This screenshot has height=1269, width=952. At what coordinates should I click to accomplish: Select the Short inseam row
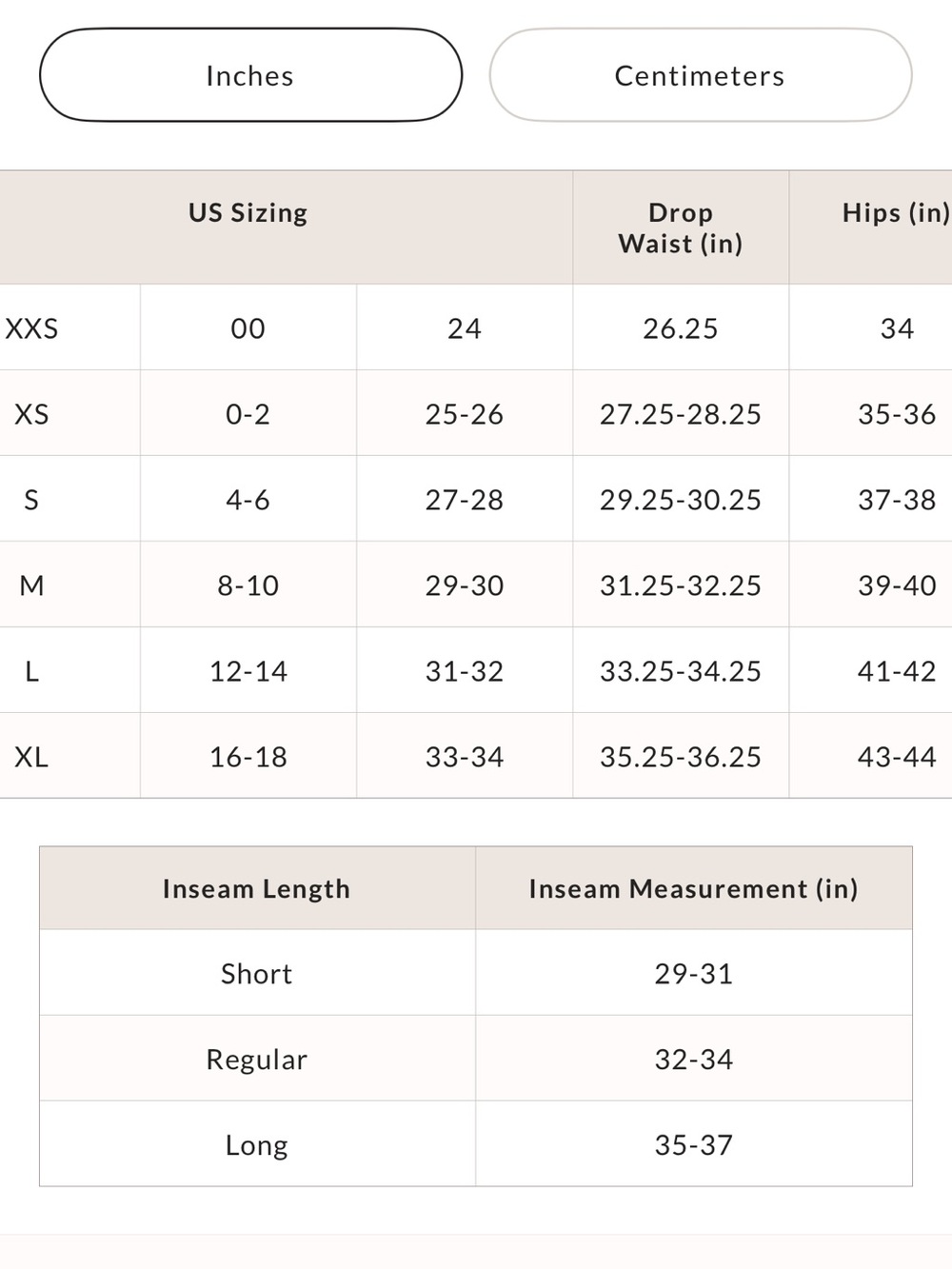476,973
